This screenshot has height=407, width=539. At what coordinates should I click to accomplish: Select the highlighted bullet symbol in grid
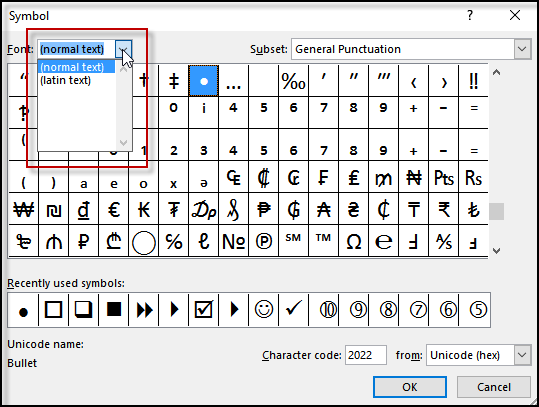coord(204,81)
